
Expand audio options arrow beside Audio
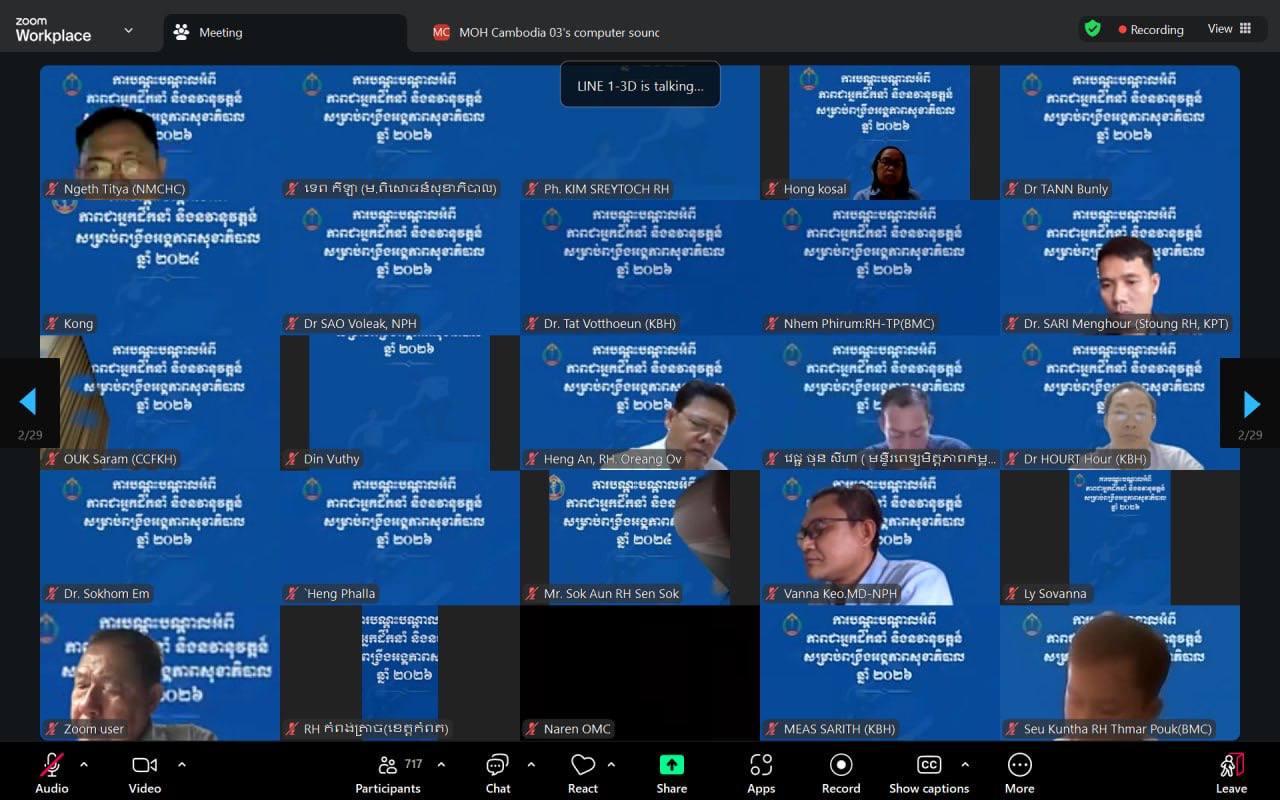84,765
